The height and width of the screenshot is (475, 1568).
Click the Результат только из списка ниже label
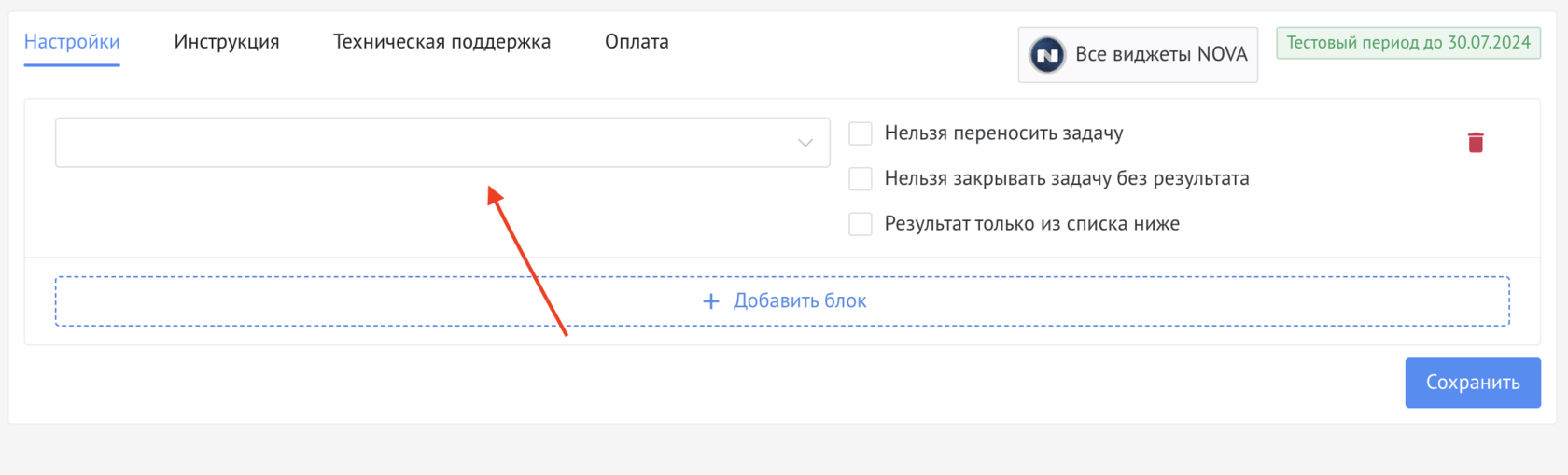1031,224
